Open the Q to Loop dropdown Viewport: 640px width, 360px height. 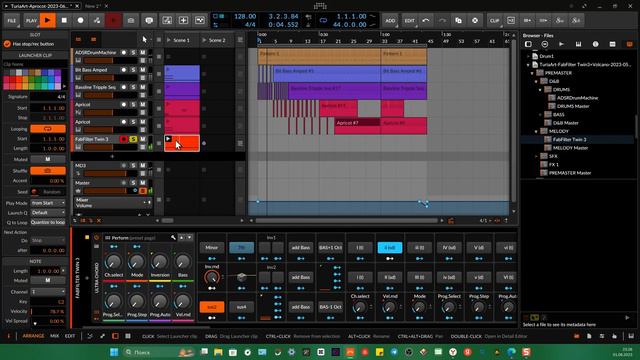[48, 222]
